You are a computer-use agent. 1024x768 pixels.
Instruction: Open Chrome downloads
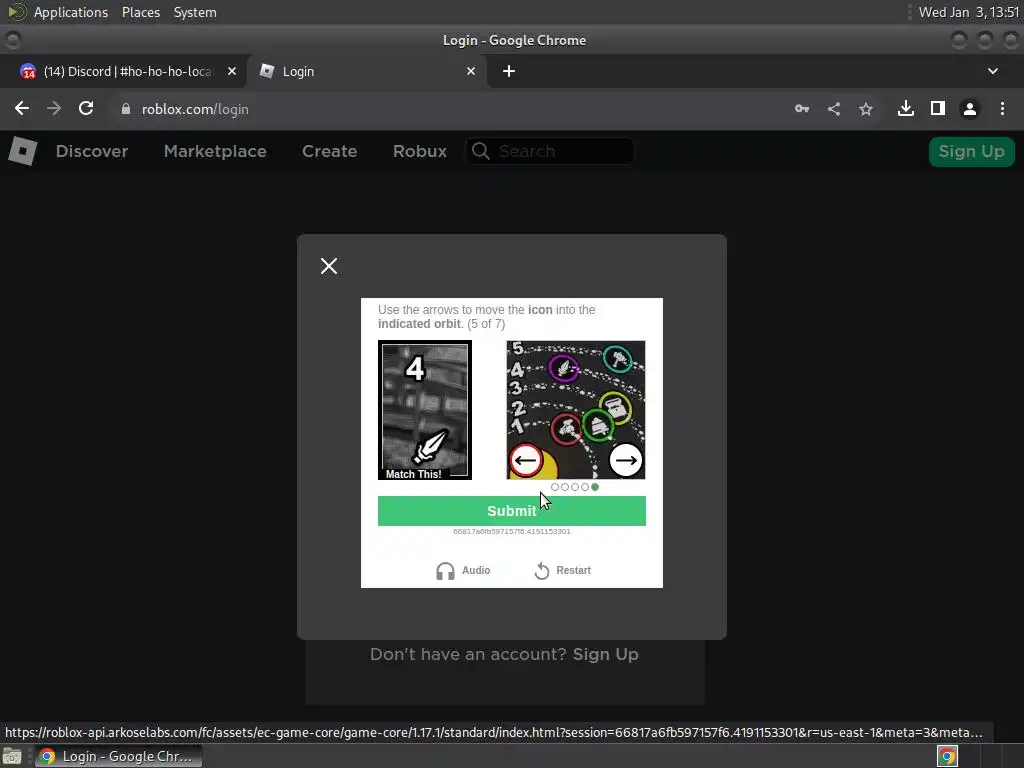pyautogui.click(x=906, y=108)
